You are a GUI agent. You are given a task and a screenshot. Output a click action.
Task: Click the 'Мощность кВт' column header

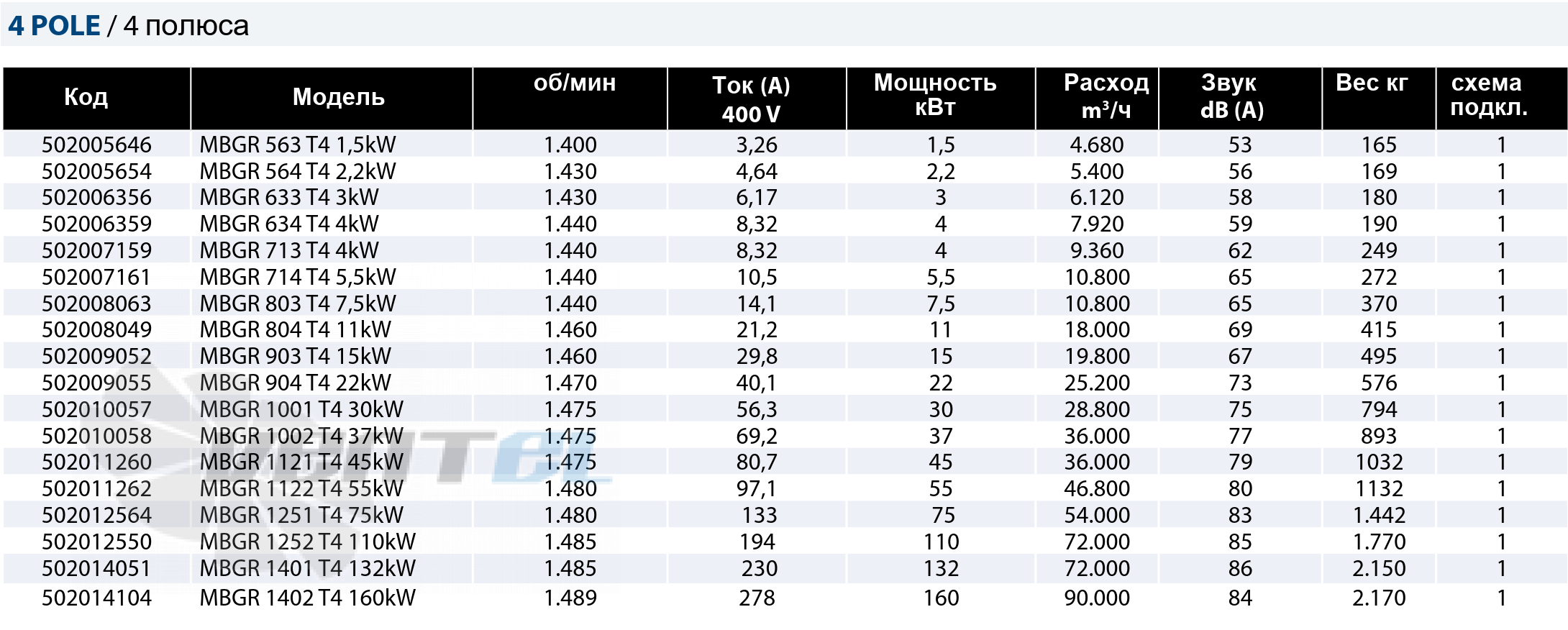point(935,95)
